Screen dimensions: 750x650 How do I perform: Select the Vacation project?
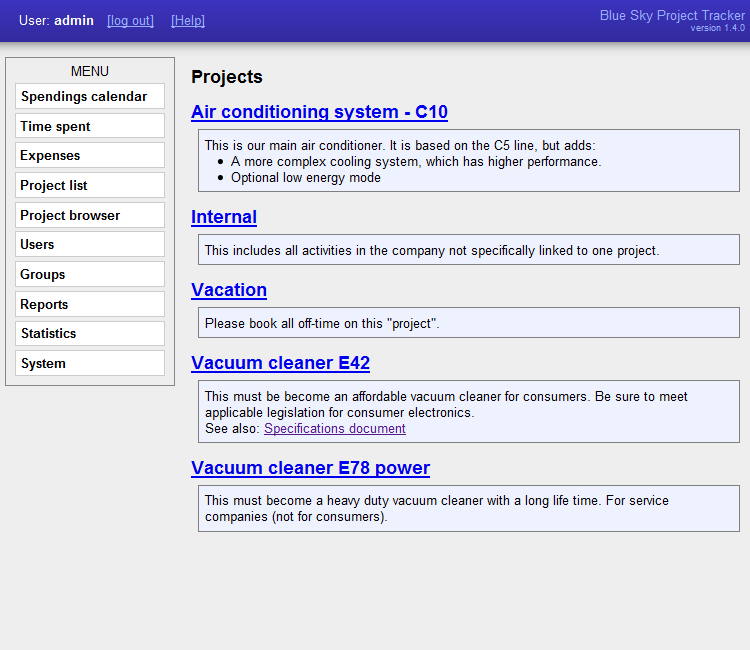[229, 290]
